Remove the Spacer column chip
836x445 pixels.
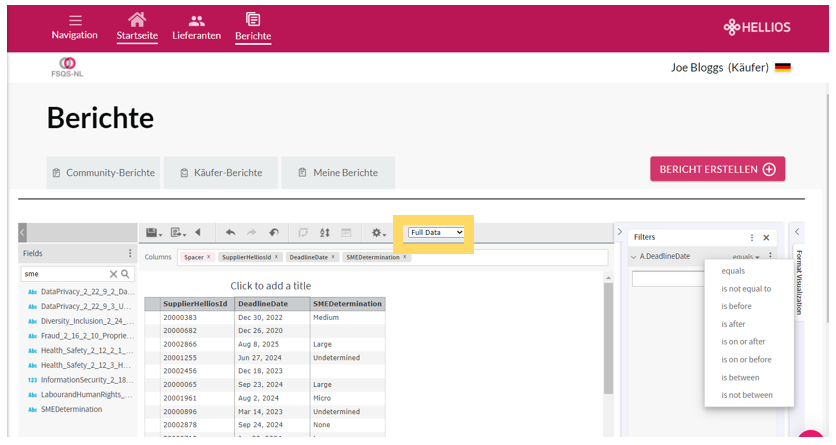pos(208,257)
